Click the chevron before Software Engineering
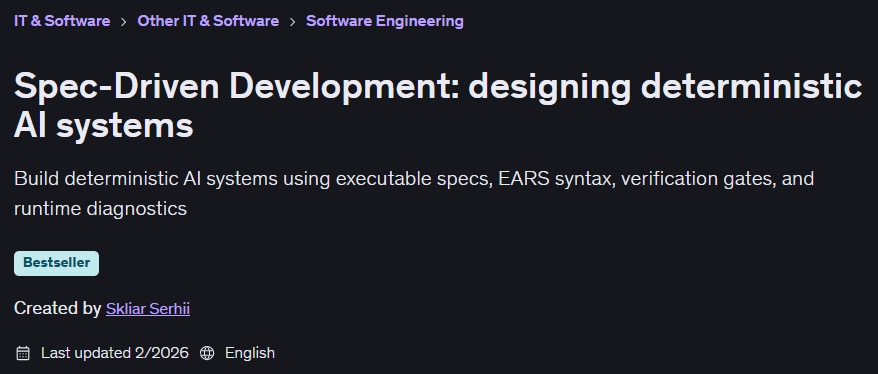The height and width of the screenshot is (374, 878). (292, 22)
